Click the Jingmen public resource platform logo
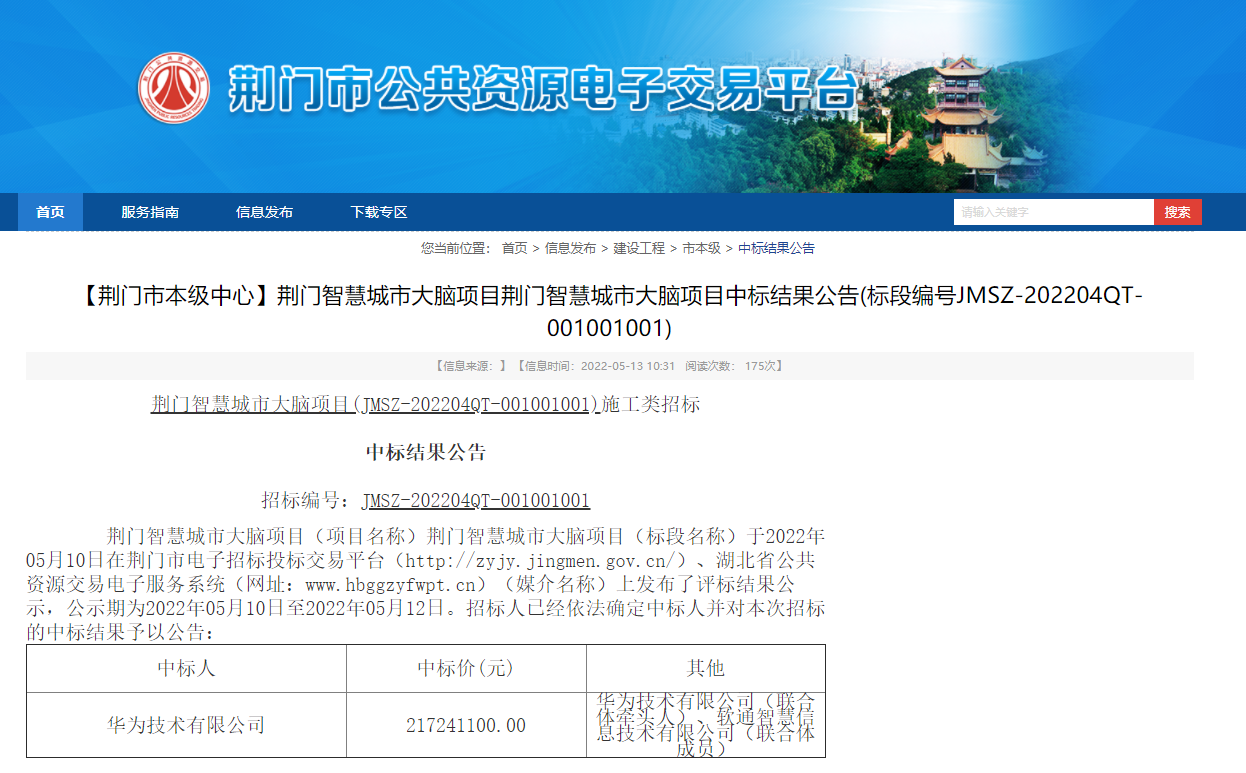 (x=174, y=87)
